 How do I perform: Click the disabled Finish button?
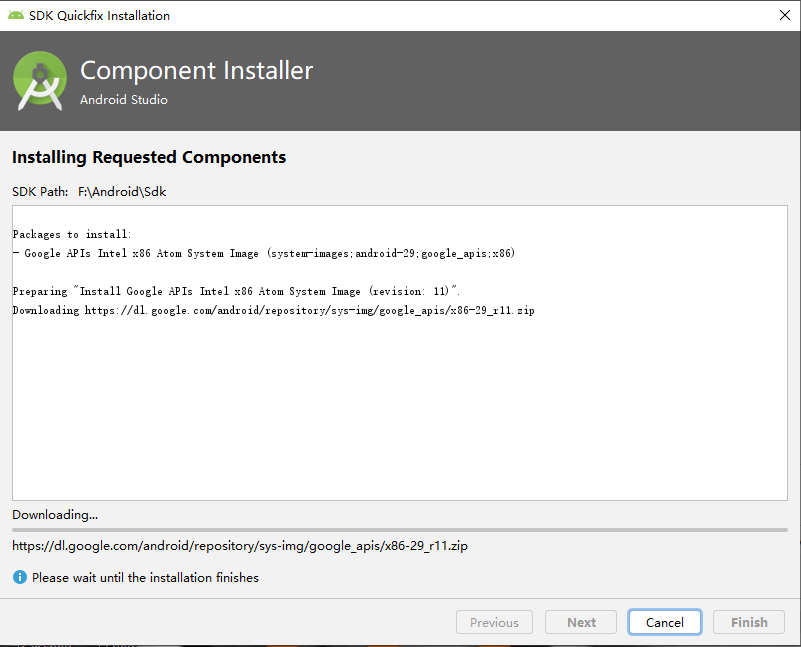pyautogui.click(x=749, y=622)
